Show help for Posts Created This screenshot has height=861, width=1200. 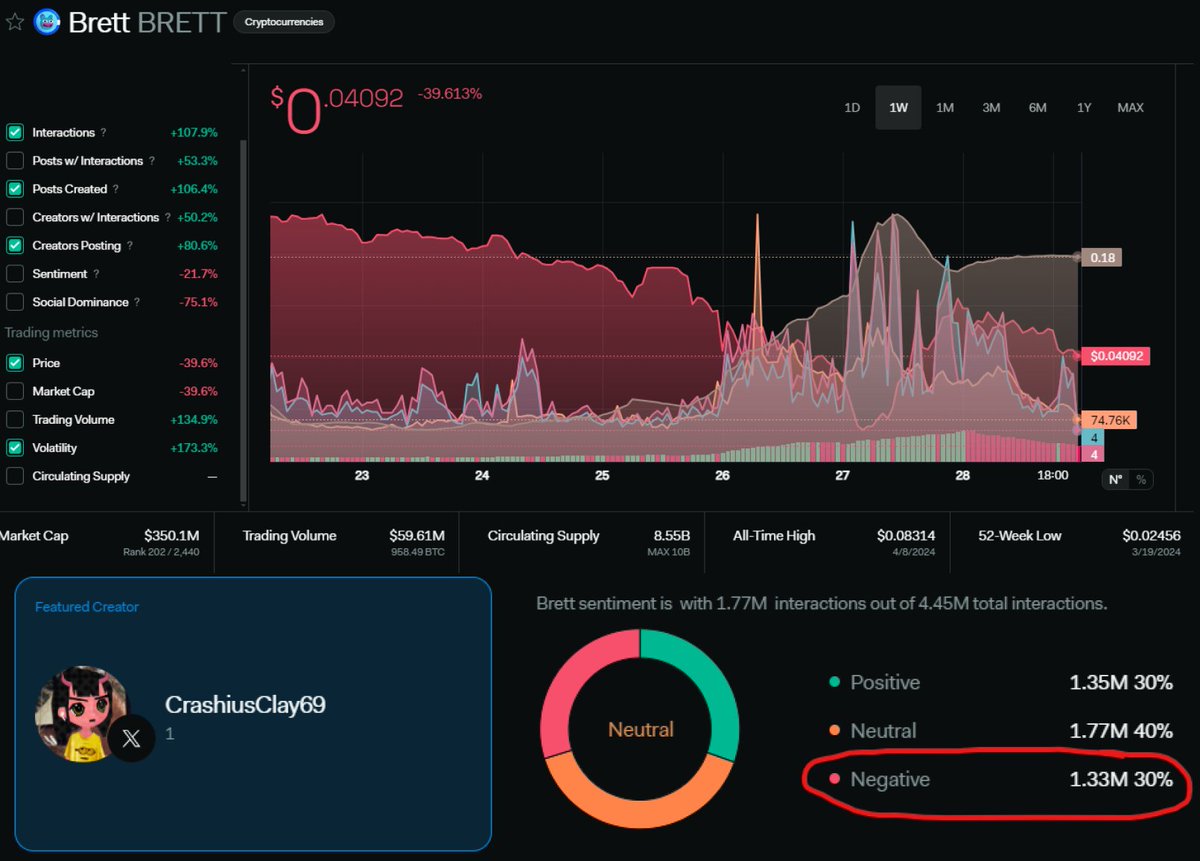pos(116,189)
